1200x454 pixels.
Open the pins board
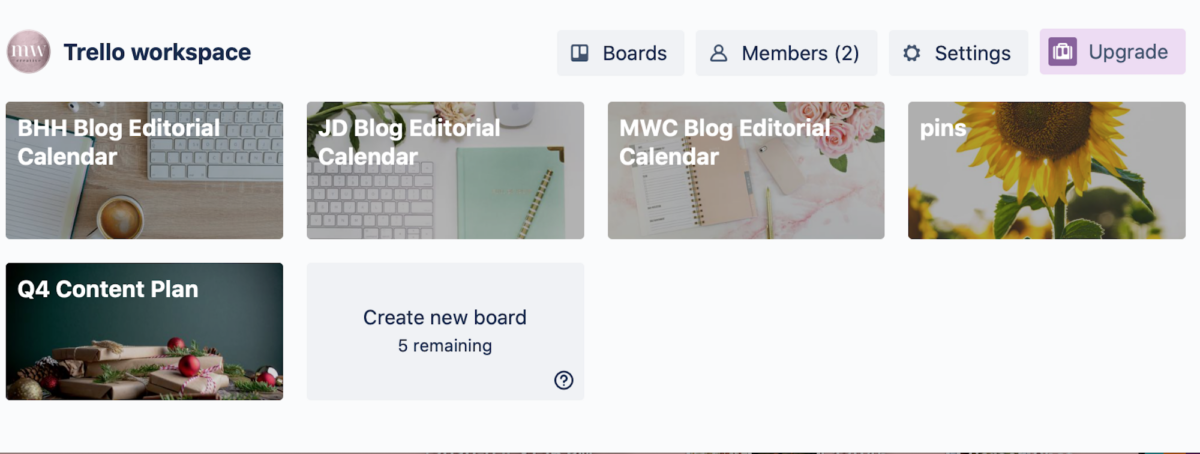[x=1047, y=170]
